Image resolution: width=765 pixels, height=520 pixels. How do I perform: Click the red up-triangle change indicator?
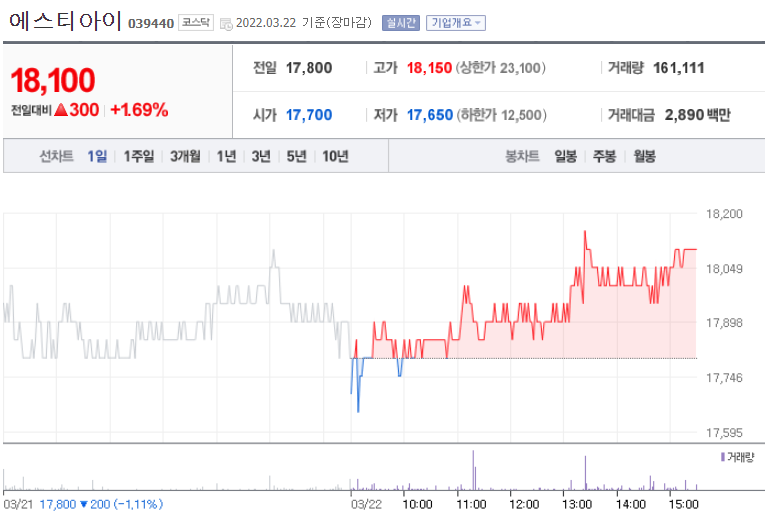tap(61, 110)
